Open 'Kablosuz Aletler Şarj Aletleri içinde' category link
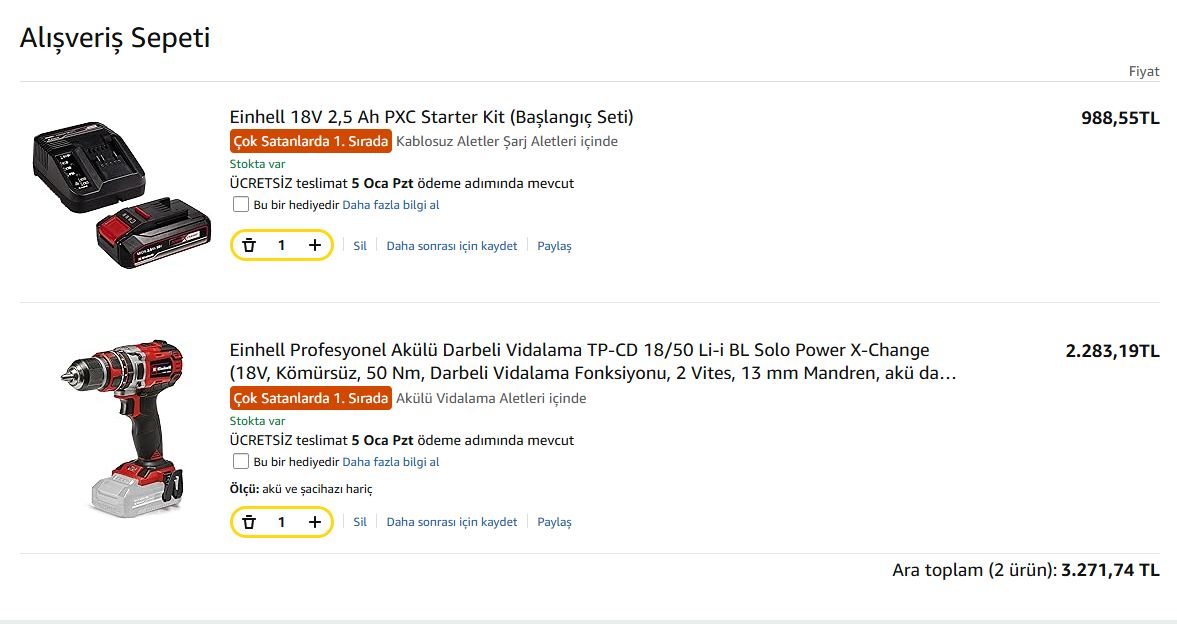This screenshot has height=624, width=1177. point(507,141)
